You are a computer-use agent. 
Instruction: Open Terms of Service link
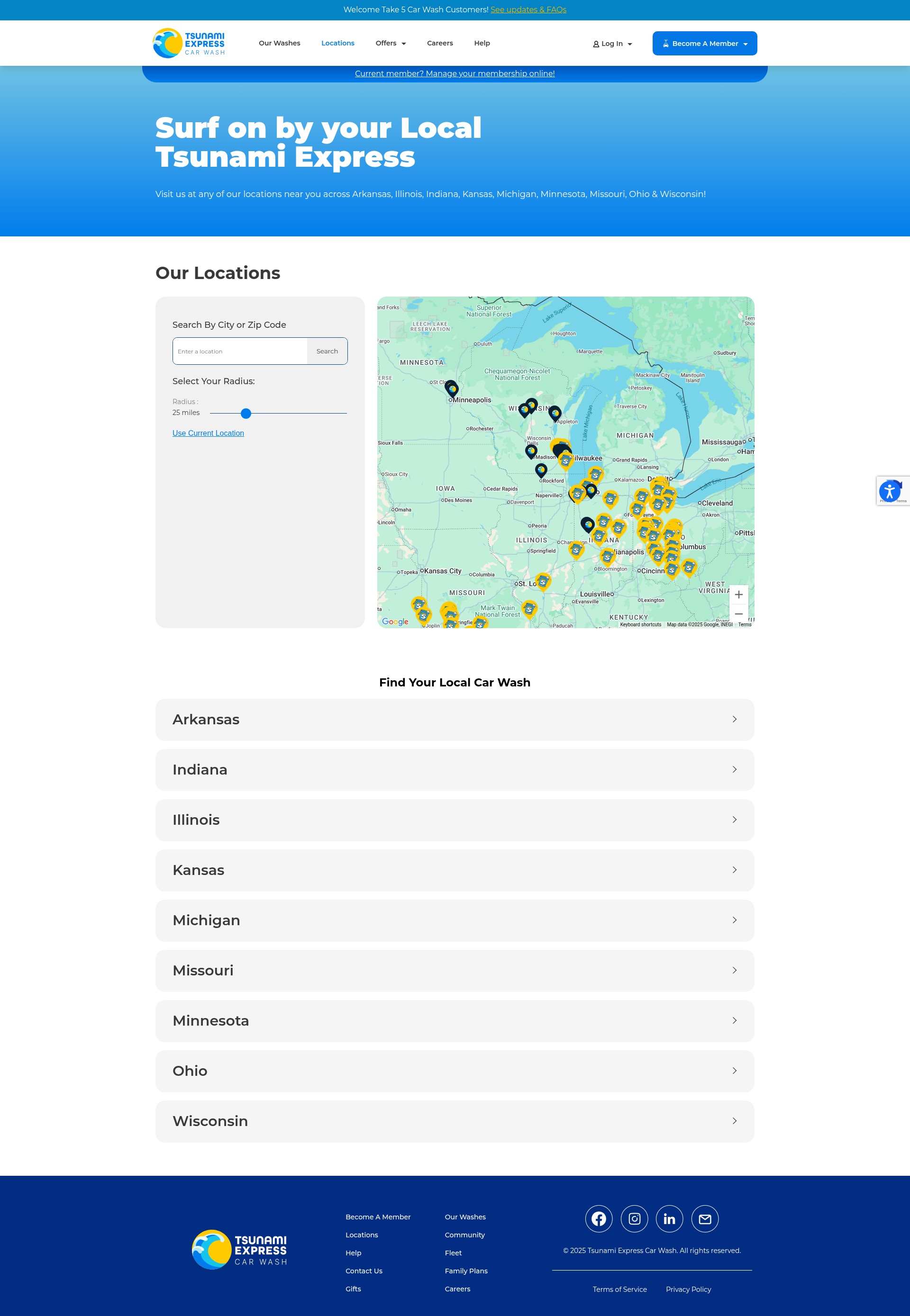coord(620,1289)
